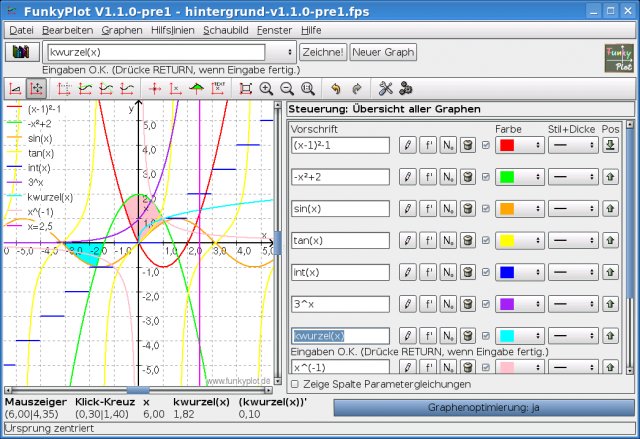Toggle visibility checkbox for (x-1)²-1 graph
The image size is (640, 439).
(486, 145)
